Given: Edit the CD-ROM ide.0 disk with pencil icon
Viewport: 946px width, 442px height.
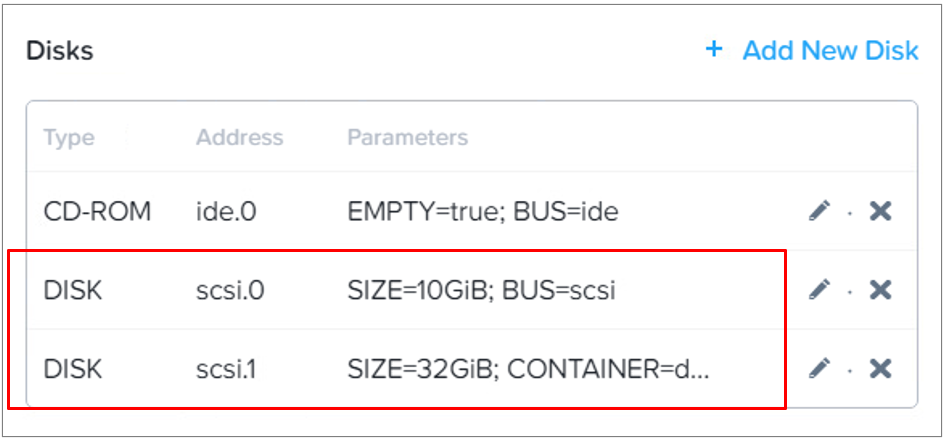Looking at the screenshot, I should click(819, 211).
